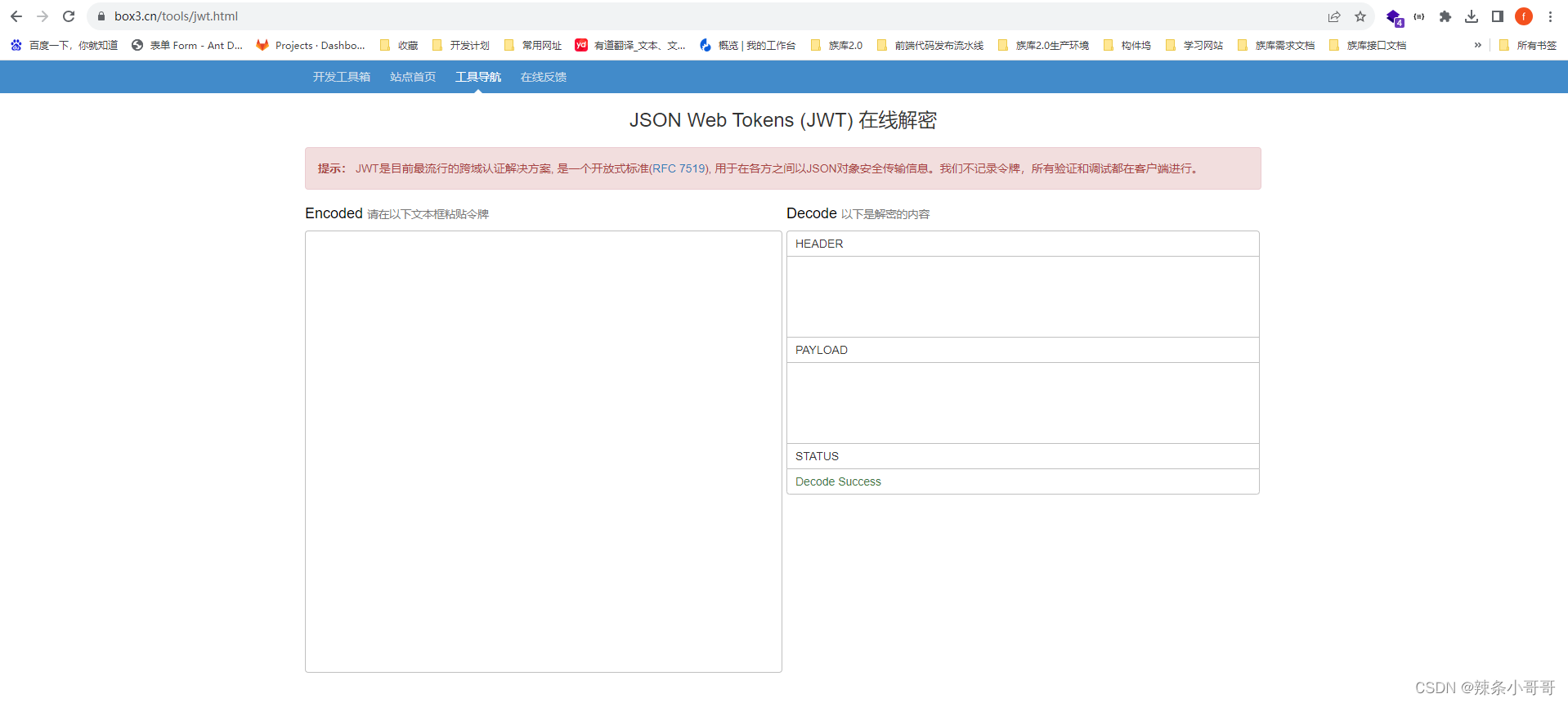Open the Extensions puzzle-piece menu
The image size is (1568, 703).
click(1445, 16)
